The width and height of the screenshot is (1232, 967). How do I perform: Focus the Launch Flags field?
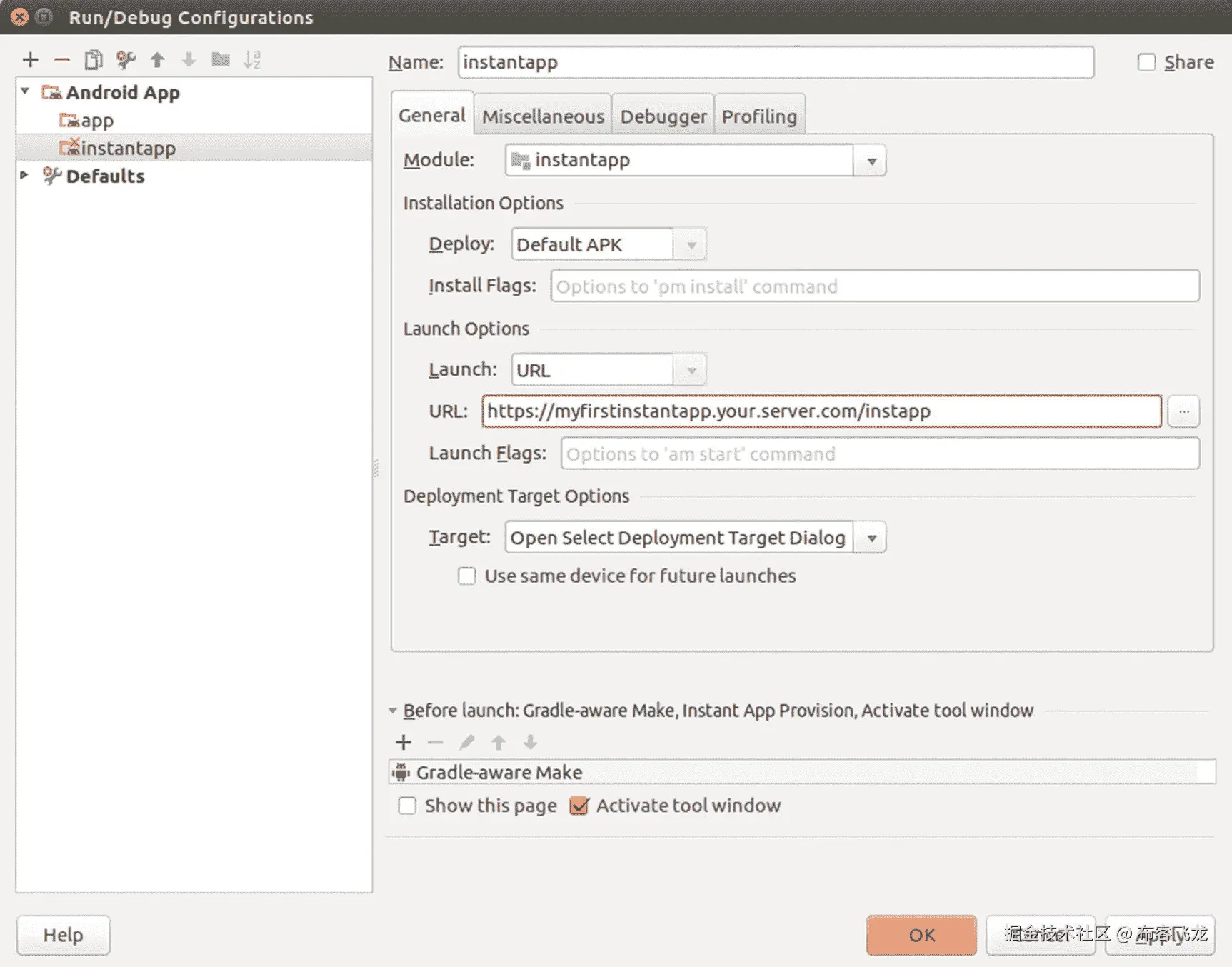[x=880, y=454]
